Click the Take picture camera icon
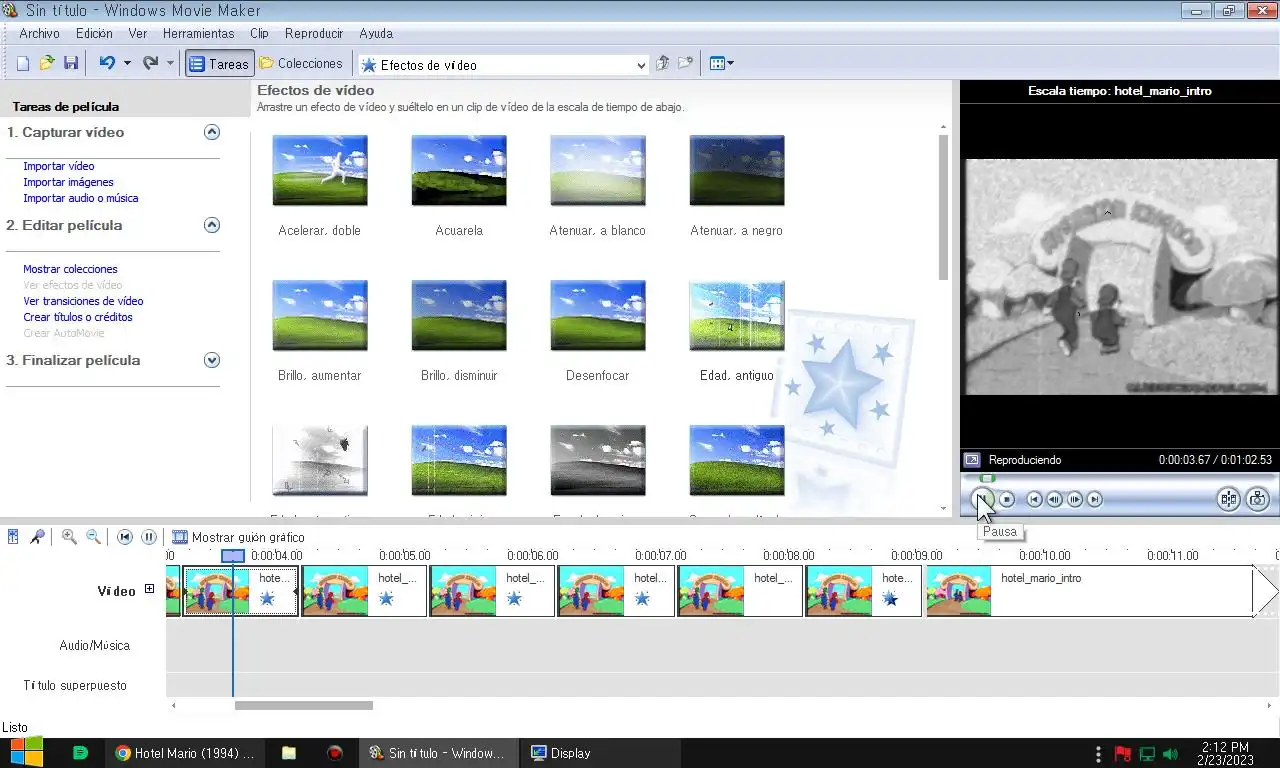This screenshot has width=1280, height=768. (x=1258, y=499)
